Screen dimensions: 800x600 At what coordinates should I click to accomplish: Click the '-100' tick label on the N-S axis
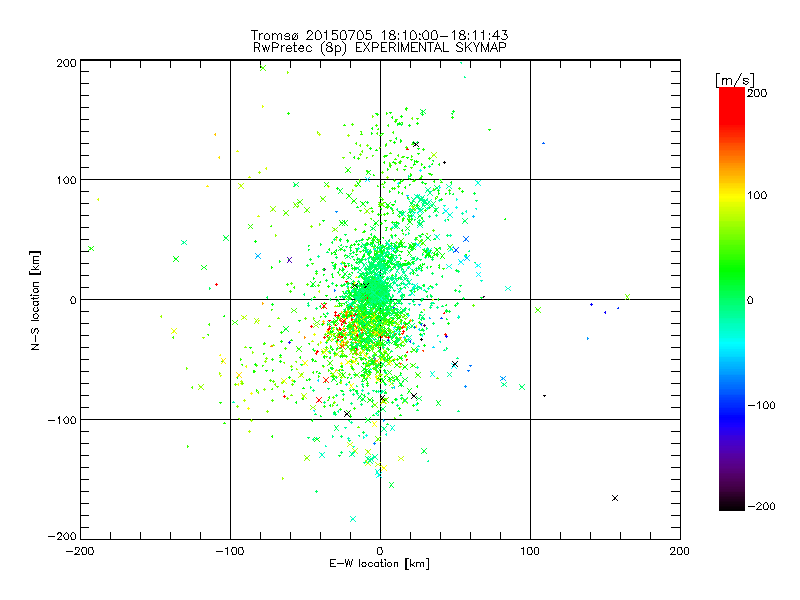(x=62, y=420)
